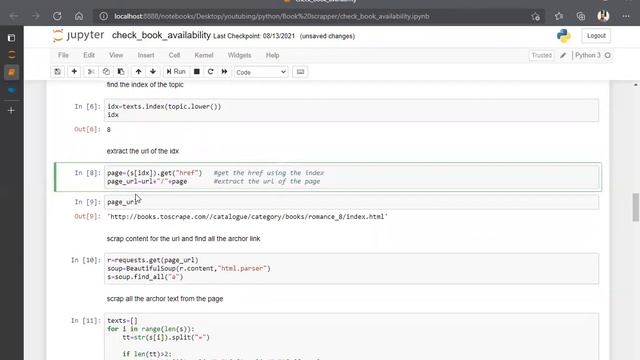The width and height of the screenshot is (640, 360).
Task: Open the Widgets menu
Action: [240, 55]
